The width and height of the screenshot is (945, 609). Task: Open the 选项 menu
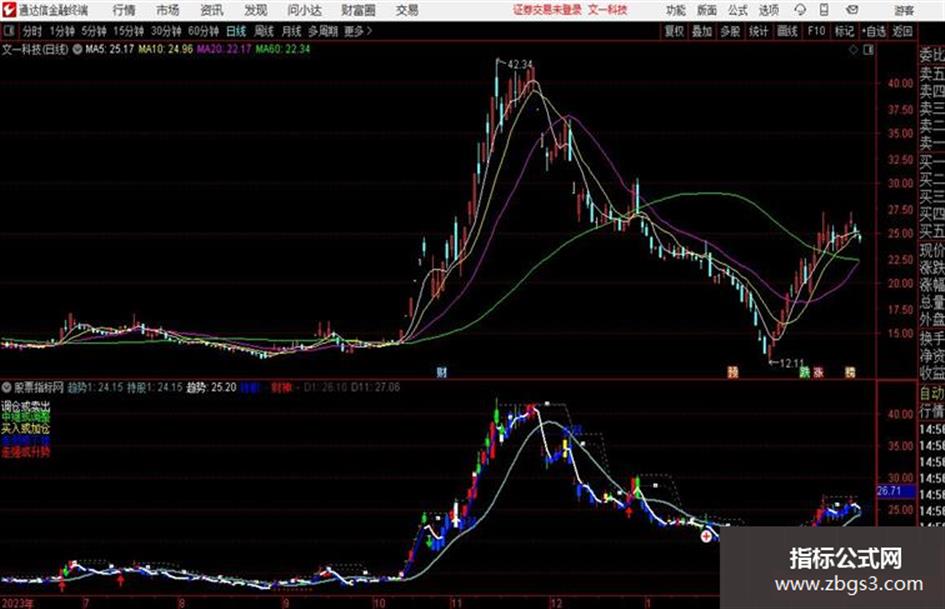[x=768, y=10]
